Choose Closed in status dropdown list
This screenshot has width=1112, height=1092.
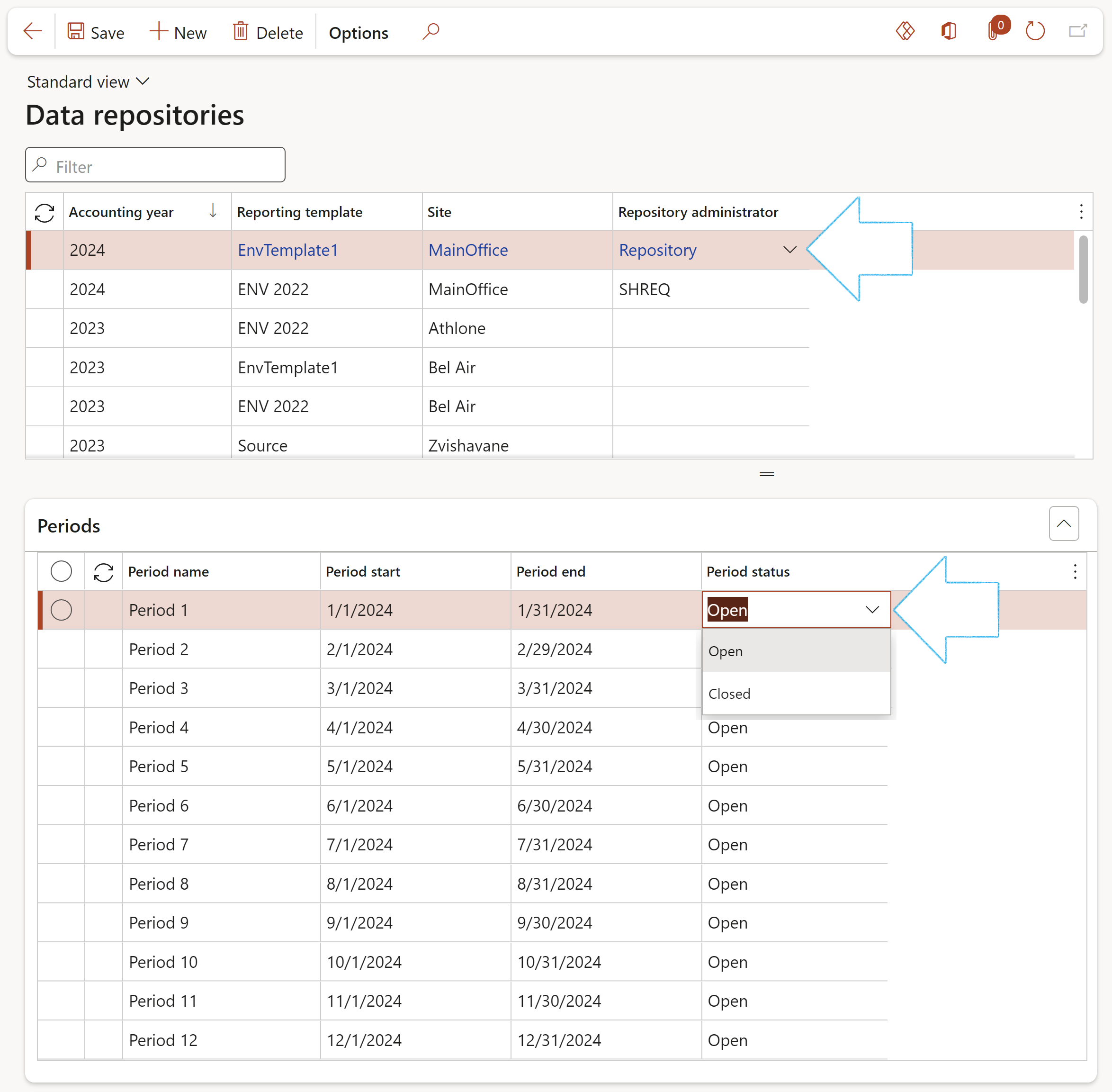tap(796, 694)
